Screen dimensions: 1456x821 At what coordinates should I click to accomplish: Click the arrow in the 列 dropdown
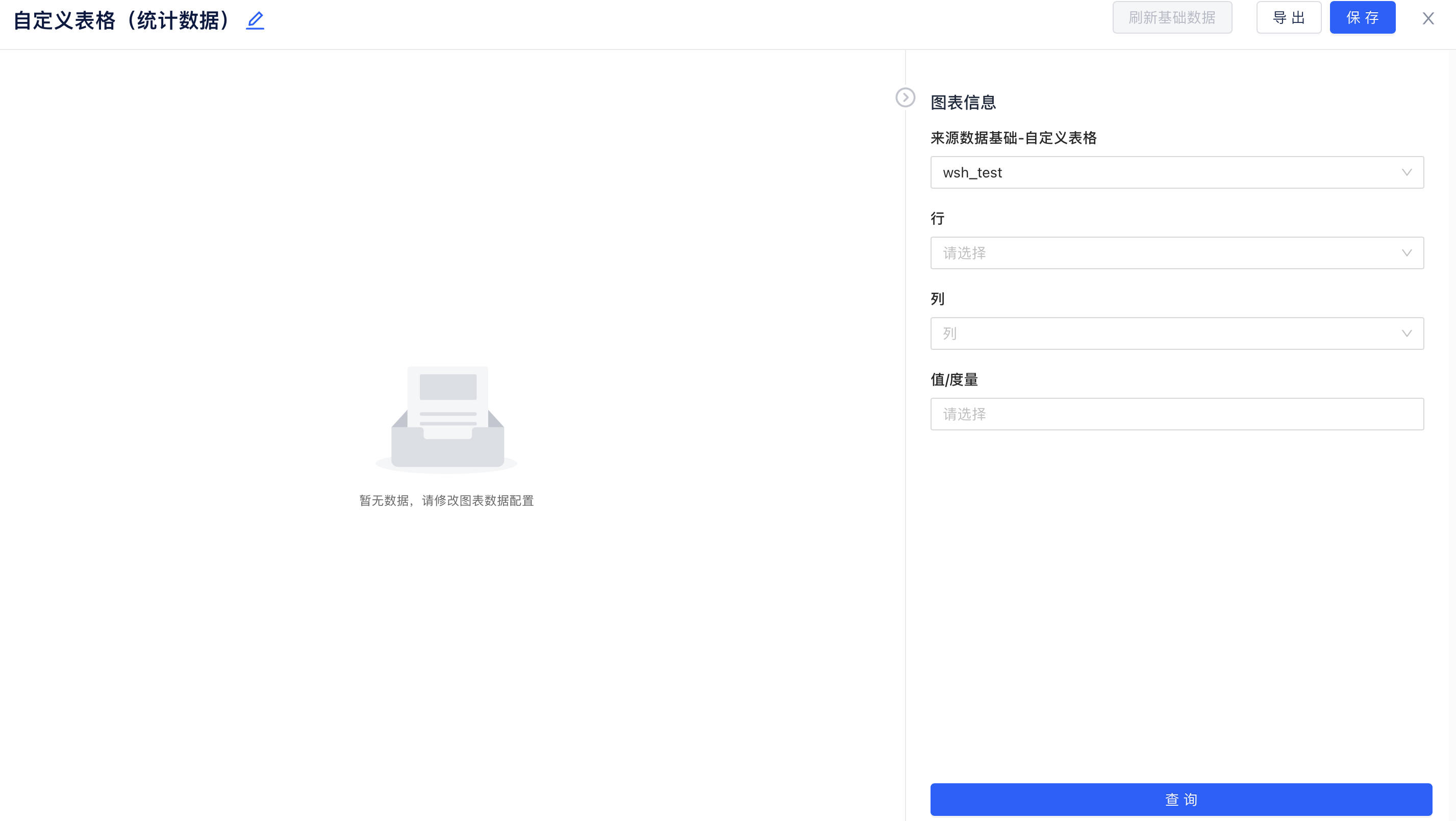1407,333
